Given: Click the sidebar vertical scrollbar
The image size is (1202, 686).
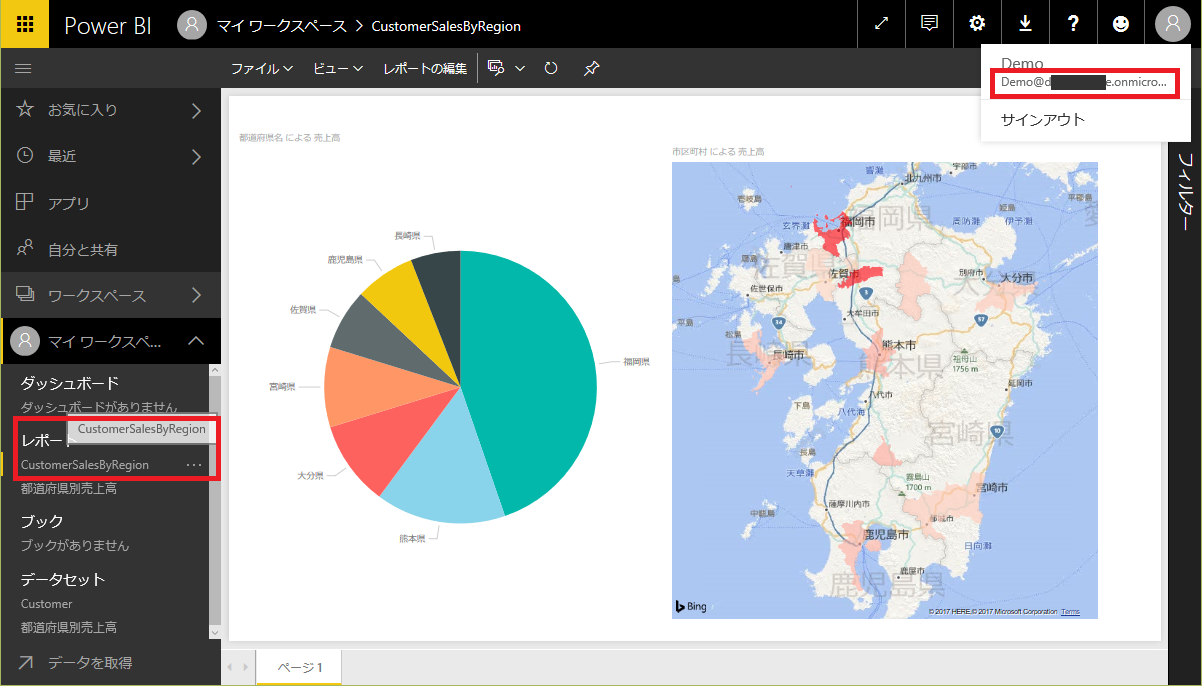Looking at the screenshot, I should (214, 500).
